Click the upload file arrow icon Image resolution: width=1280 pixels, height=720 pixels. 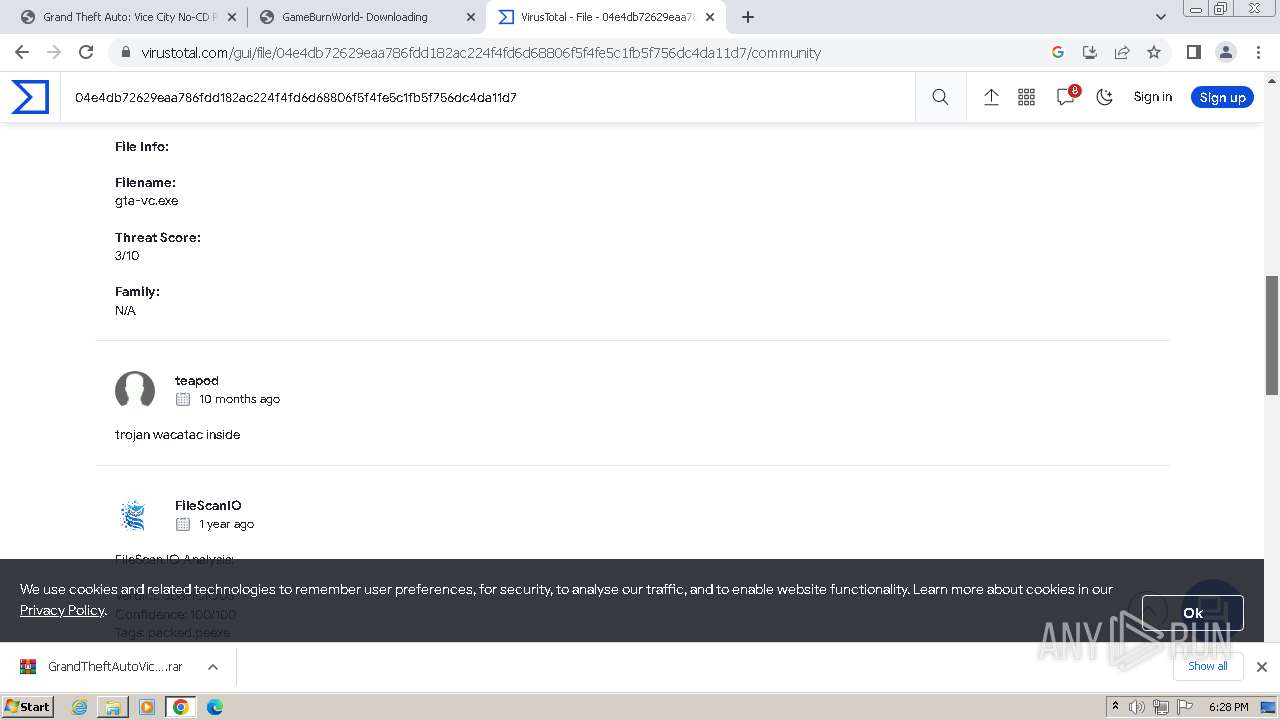(x=991, y=97)
